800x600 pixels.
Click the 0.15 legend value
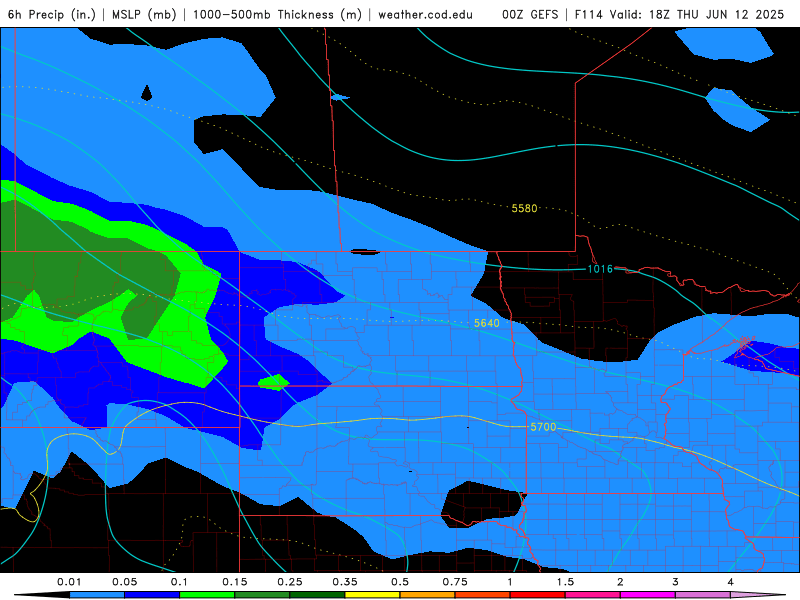coord(235,582)
